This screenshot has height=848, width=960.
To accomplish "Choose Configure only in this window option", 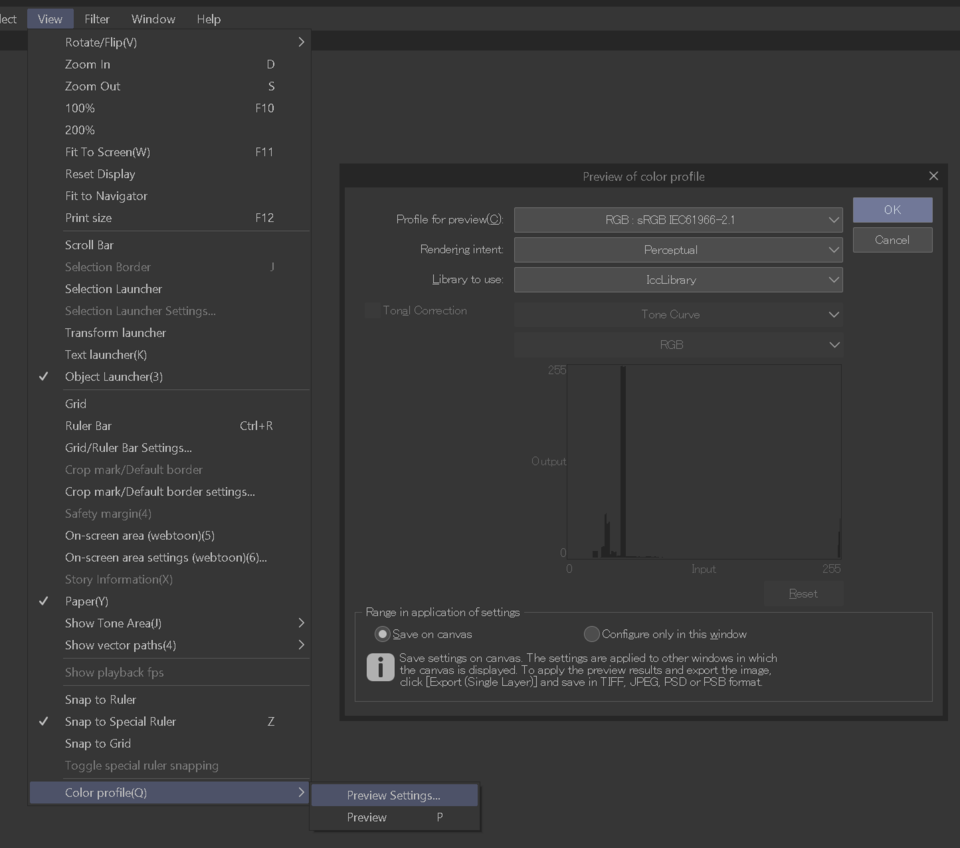I will [591, 634].
